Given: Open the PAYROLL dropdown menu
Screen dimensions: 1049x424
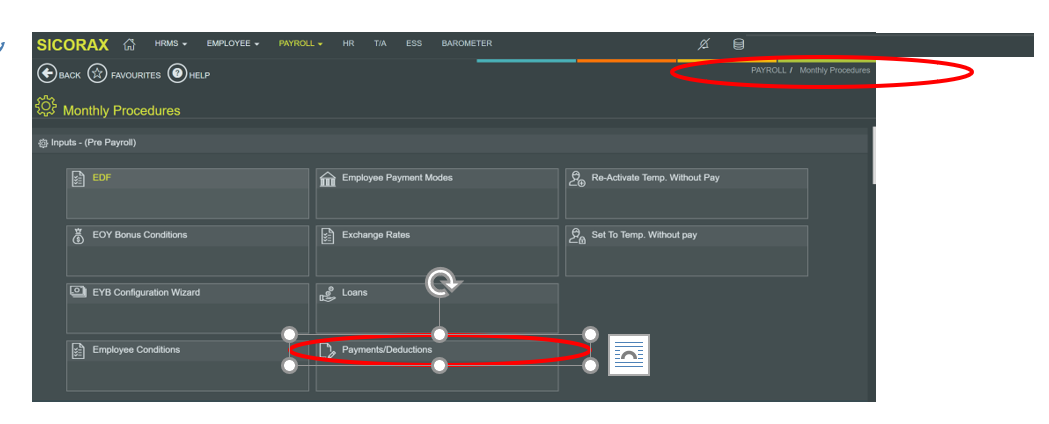Looking at the screenshot, I should 300,44.
